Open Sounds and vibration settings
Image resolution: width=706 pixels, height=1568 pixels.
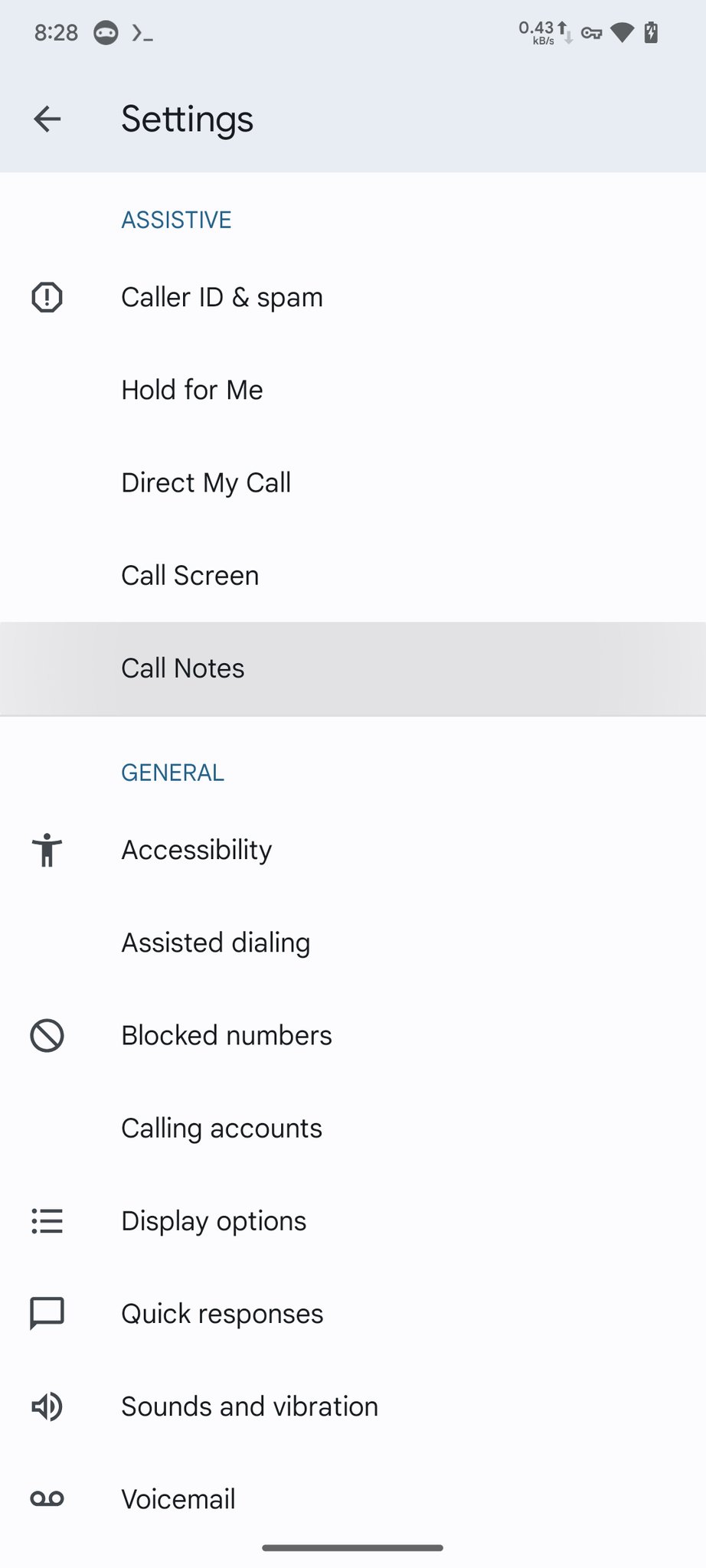250,1406
